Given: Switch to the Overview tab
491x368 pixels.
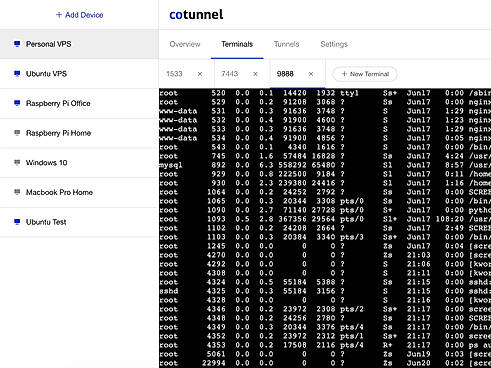Looking at the screenshot, I should [185, 44].
